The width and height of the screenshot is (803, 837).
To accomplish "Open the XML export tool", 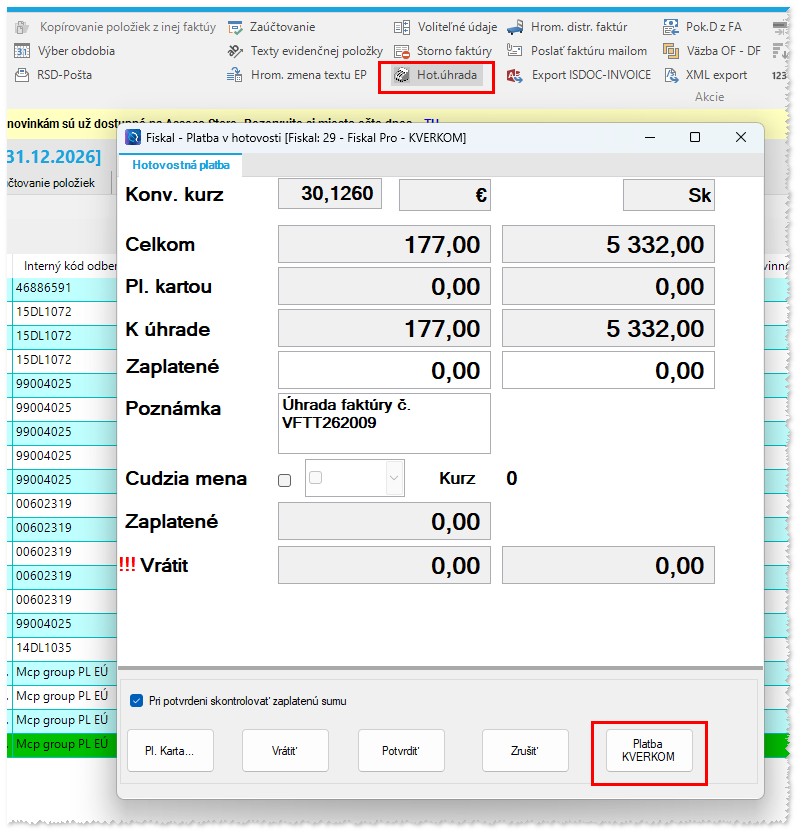I will tap(673, 75).
